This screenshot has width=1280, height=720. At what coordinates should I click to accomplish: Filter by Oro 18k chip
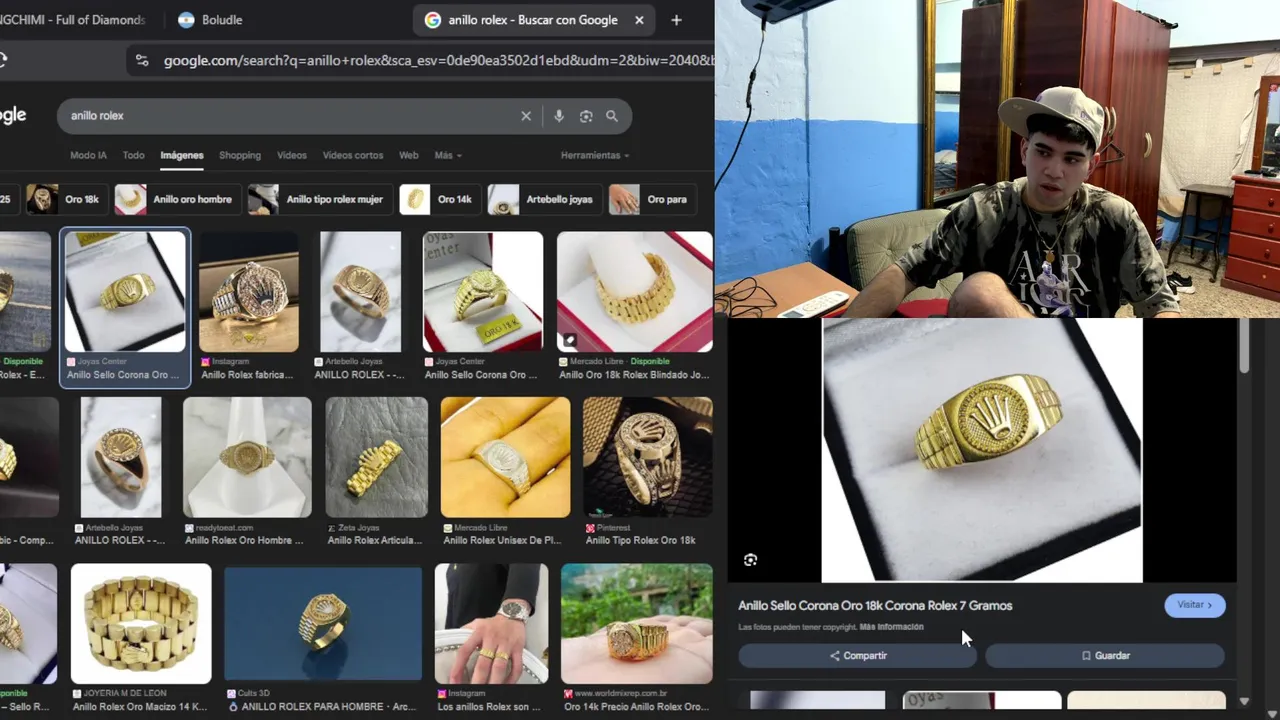(66, 199)
